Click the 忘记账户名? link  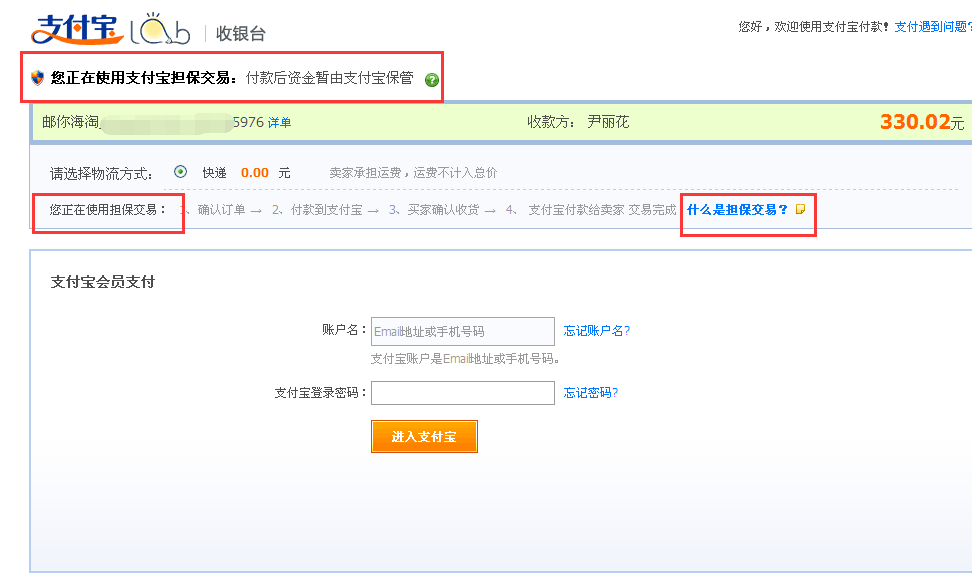[x=596, y=330]
